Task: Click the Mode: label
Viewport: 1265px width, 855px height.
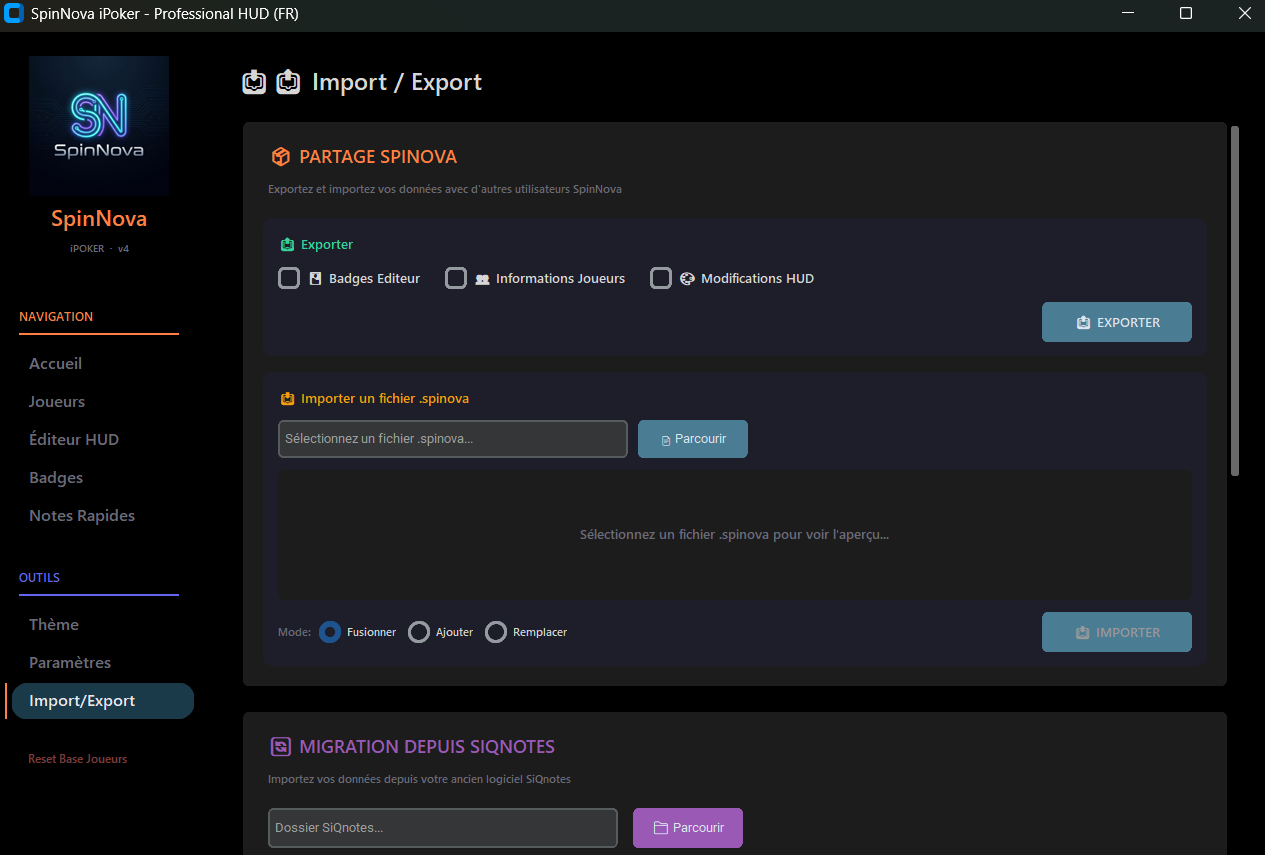Action: 295,632
